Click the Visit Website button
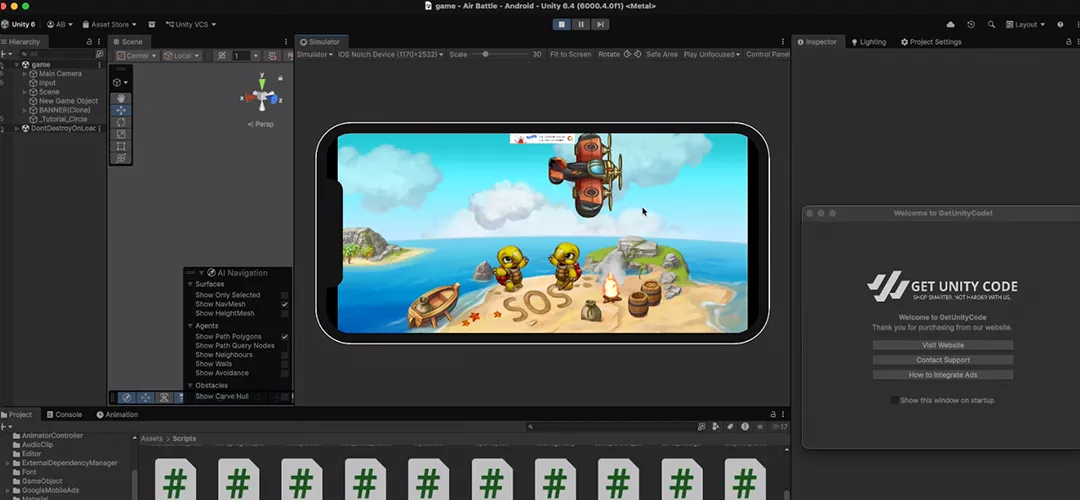1080x500 pixels. tap(942, 345)
